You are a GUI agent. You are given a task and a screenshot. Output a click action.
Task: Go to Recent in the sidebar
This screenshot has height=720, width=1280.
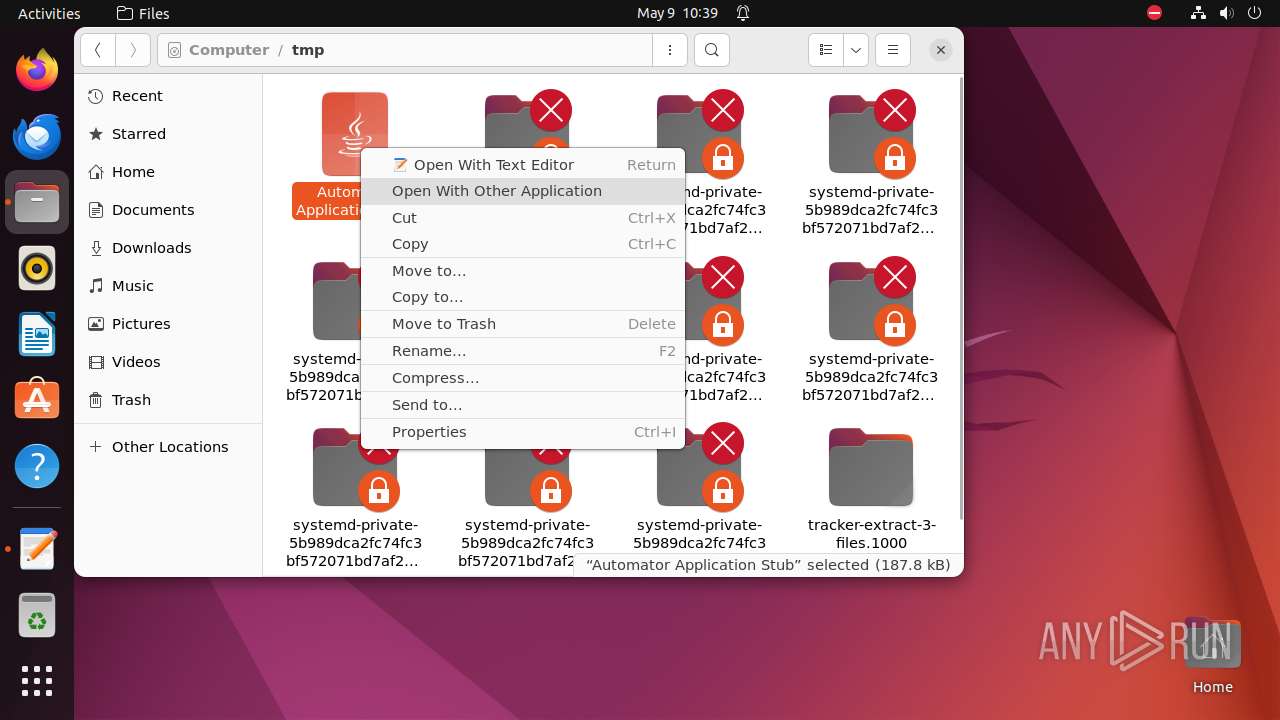click(168, 96)
